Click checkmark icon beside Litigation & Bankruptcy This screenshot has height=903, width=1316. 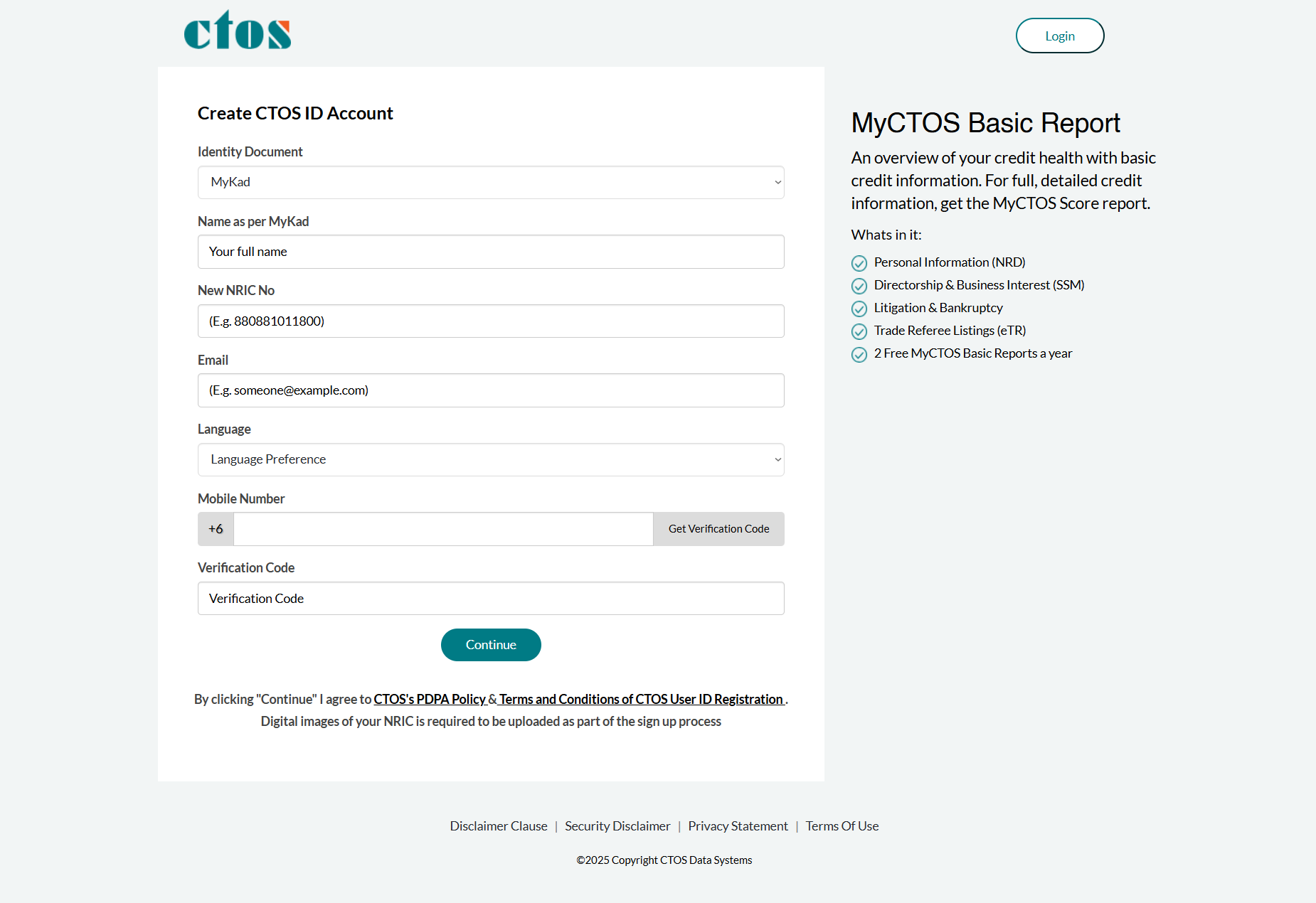click(x=859, y=309)
